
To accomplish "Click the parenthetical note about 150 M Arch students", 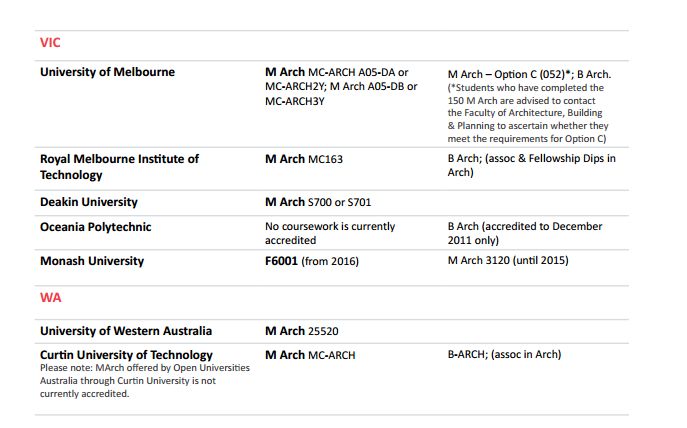I will click(528, 113).
